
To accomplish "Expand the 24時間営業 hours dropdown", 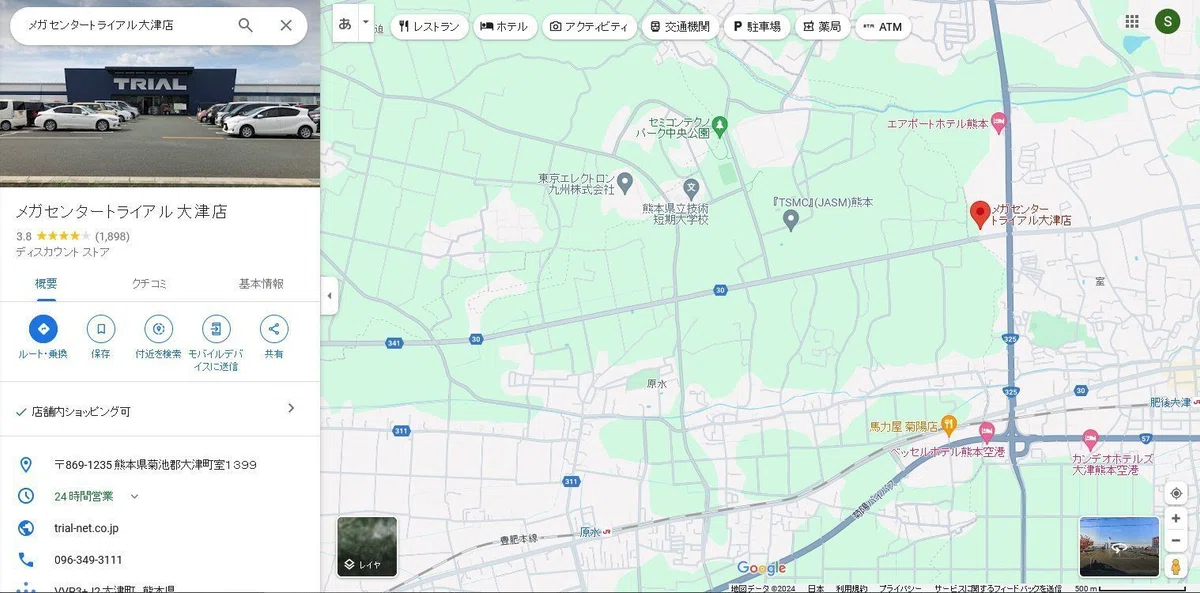I will pyautogui.click(x=134, y=496).
